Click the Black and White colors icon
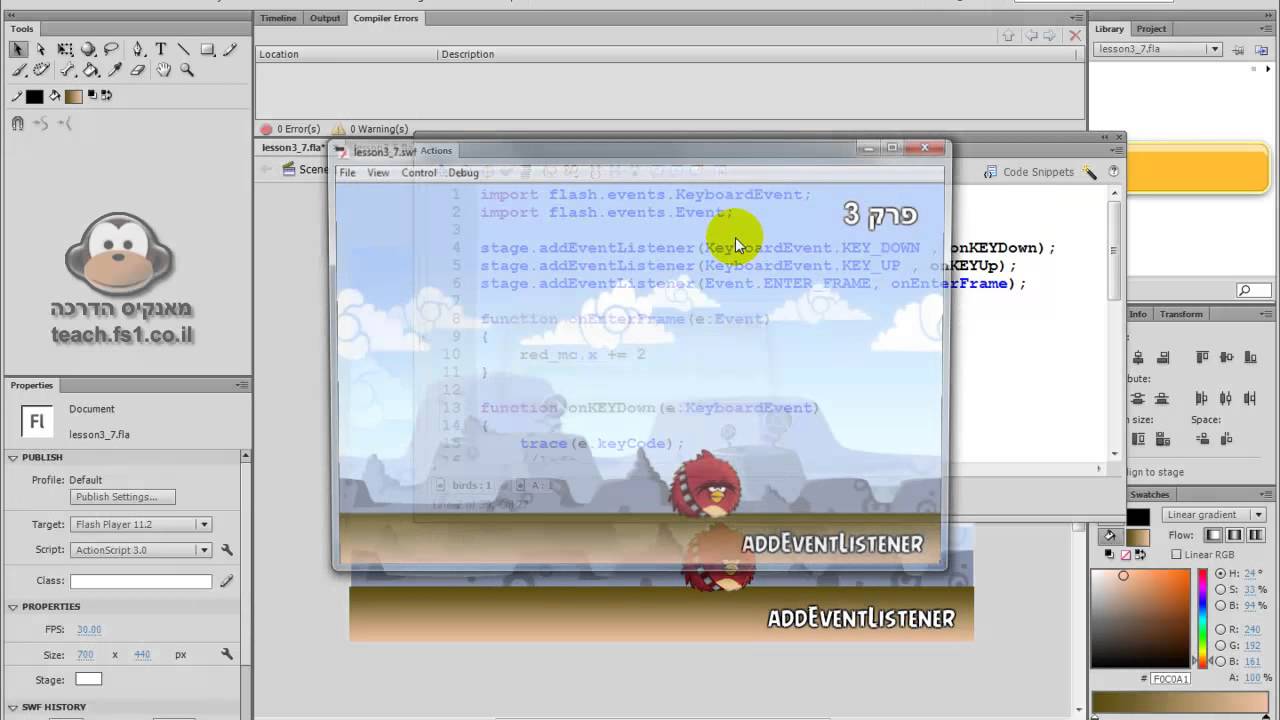 coord(93,96)
